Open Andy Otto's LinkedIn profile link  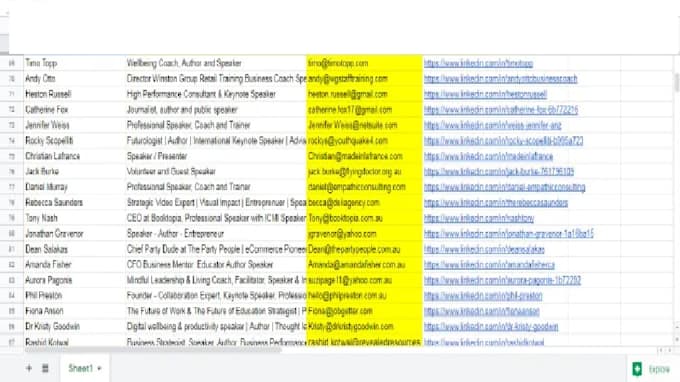pos(500,79)
